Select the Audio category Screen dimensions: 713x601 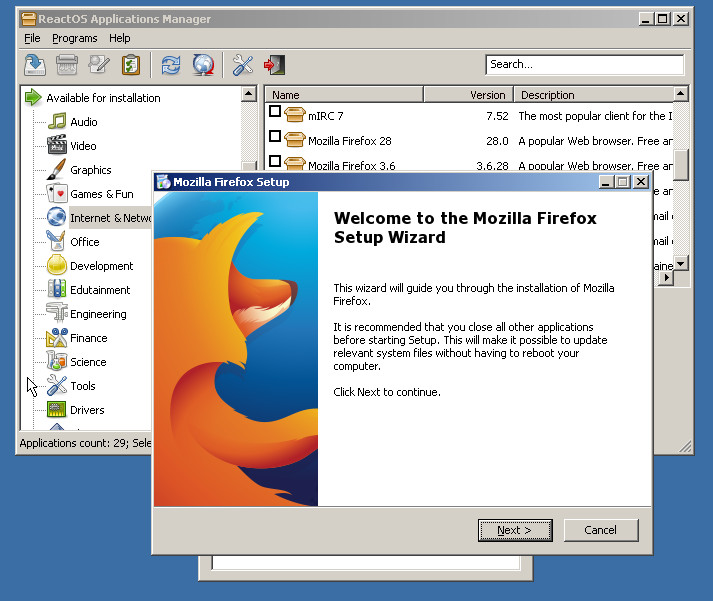(83, 122)
